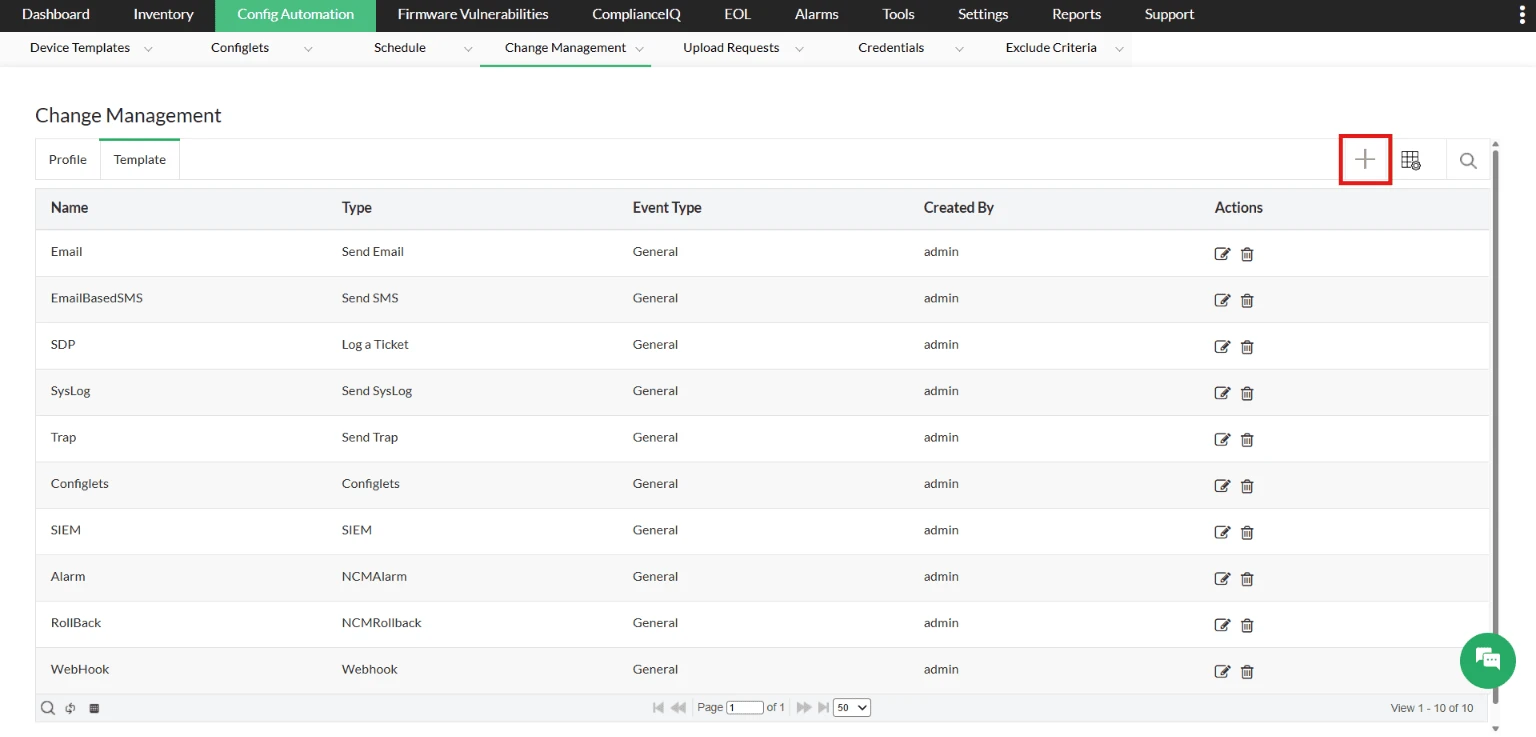Refresh the table using footer reload icon
Screen dimensions: 1536x737
coord(71,708)
